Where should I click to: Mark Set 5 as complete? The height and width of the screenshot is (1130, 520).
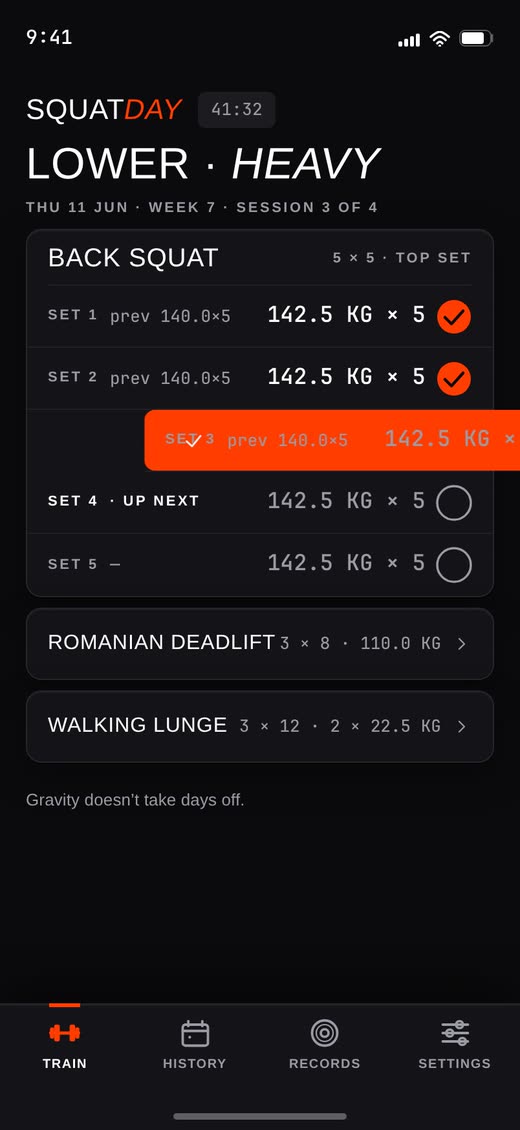[454, 564]
